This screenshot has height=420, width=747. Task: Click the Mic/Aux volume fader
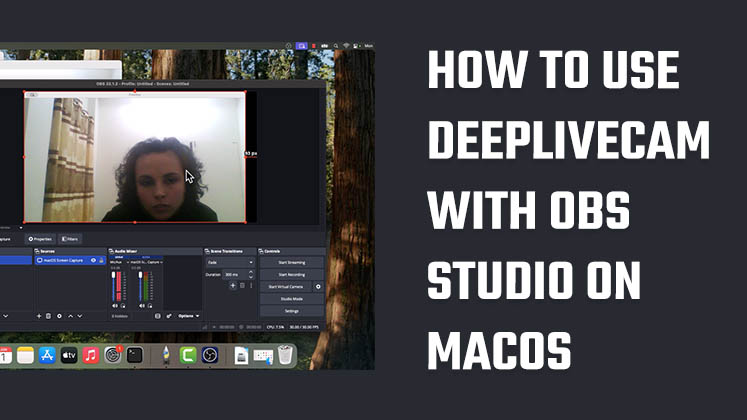click(x=113, y=286)
